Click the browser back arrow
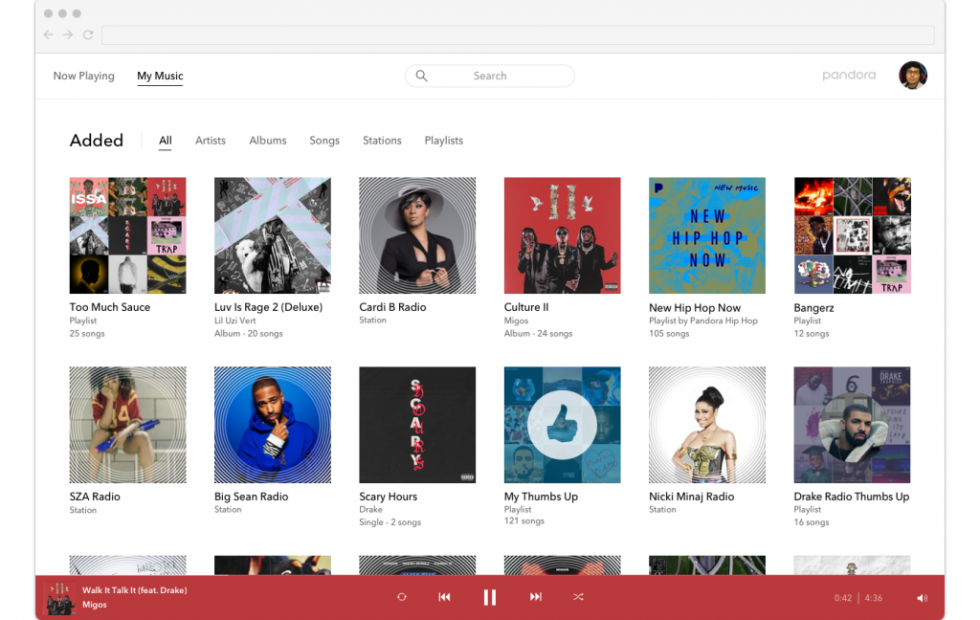 coord(49,35)
